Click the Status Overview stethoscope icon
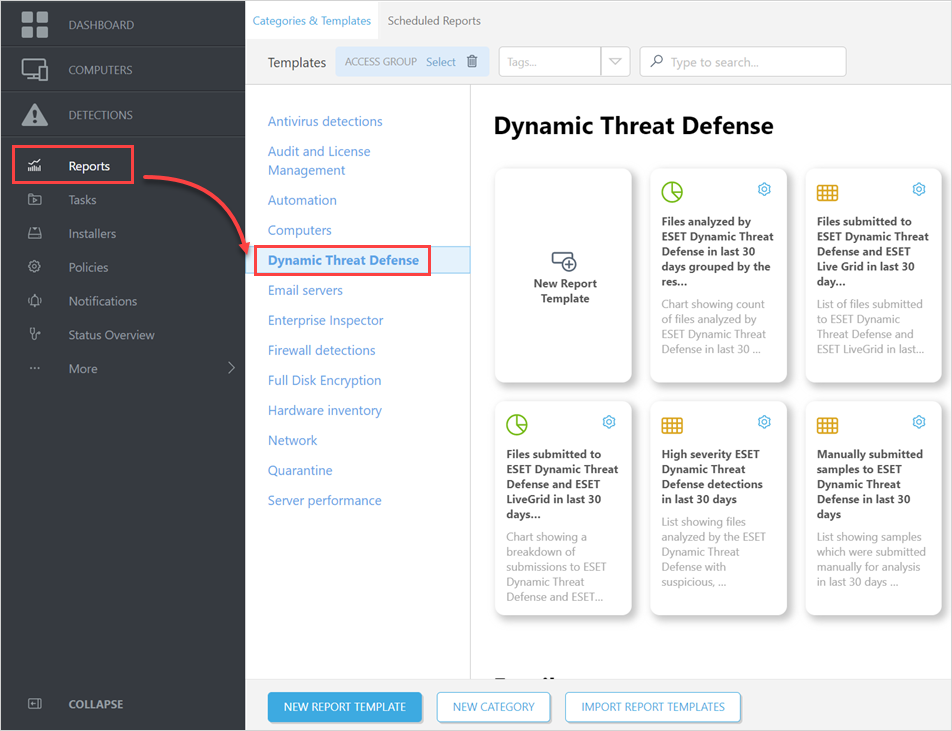Viewport: 952px width, 731px height. [35, 334]
